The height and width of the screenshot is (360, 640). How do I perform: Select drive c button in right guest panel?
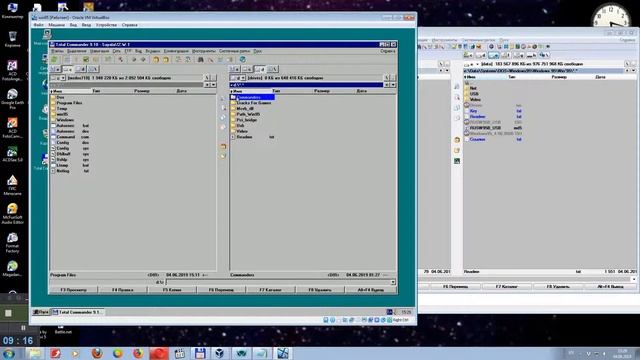(247, 69)
